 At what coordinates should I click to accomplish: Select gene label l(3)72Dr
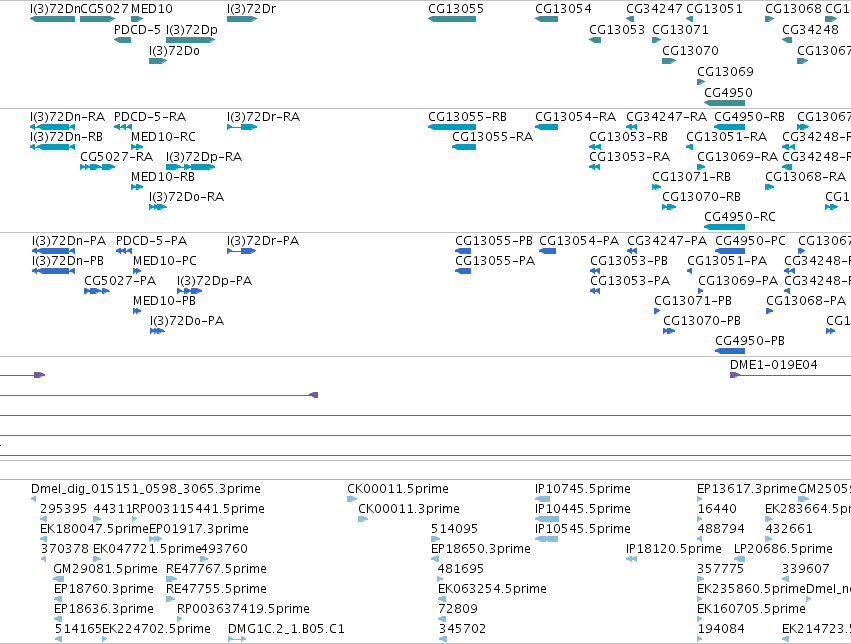coord(251,9)
